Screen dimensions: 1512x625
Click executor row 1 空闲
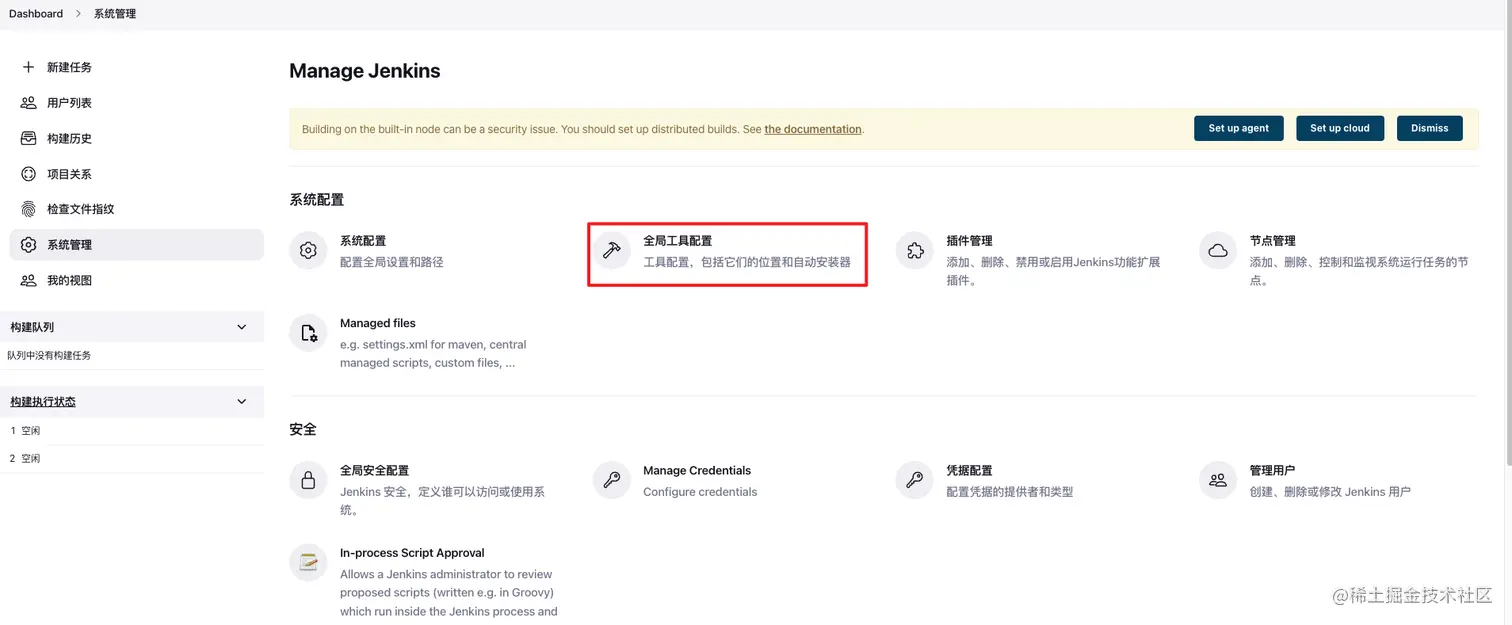132,431
